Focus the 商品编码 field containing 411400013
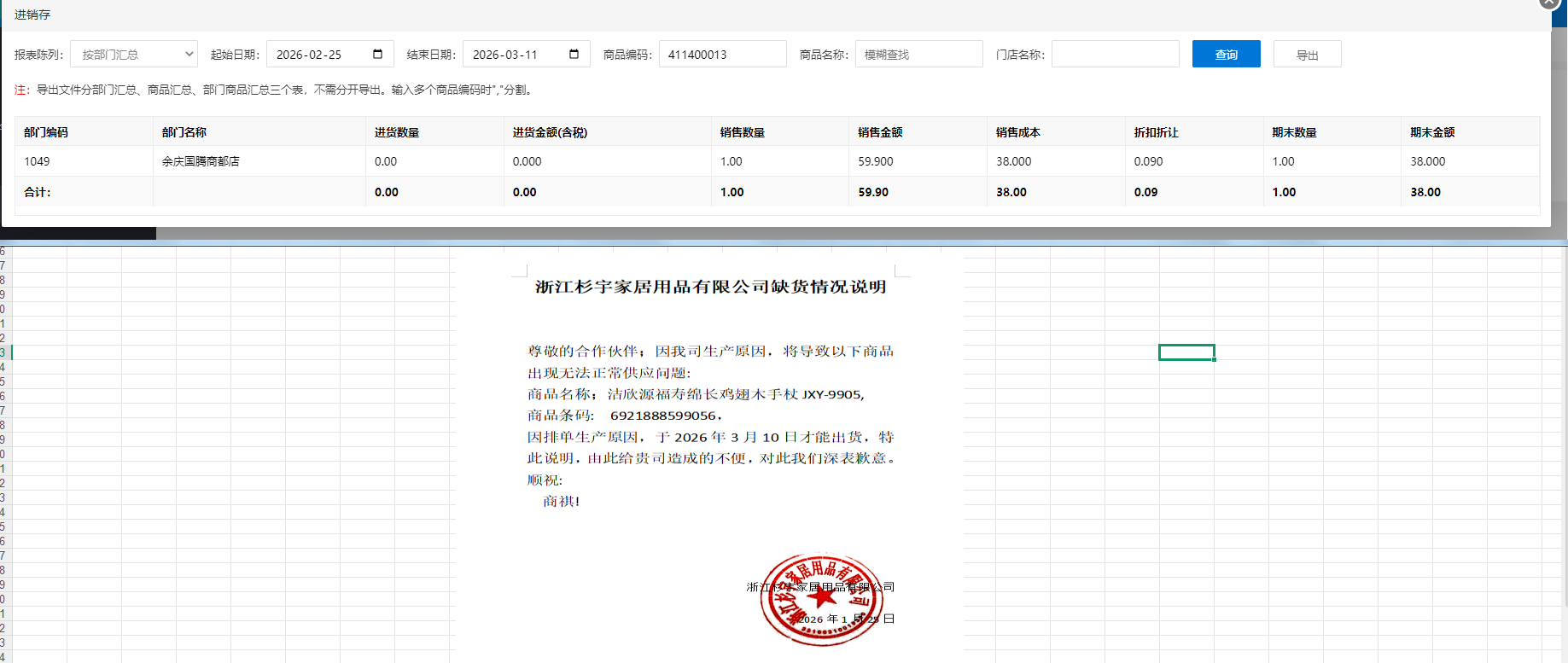The width and height of the screenshot is (1568, 663). click(722, 54)
